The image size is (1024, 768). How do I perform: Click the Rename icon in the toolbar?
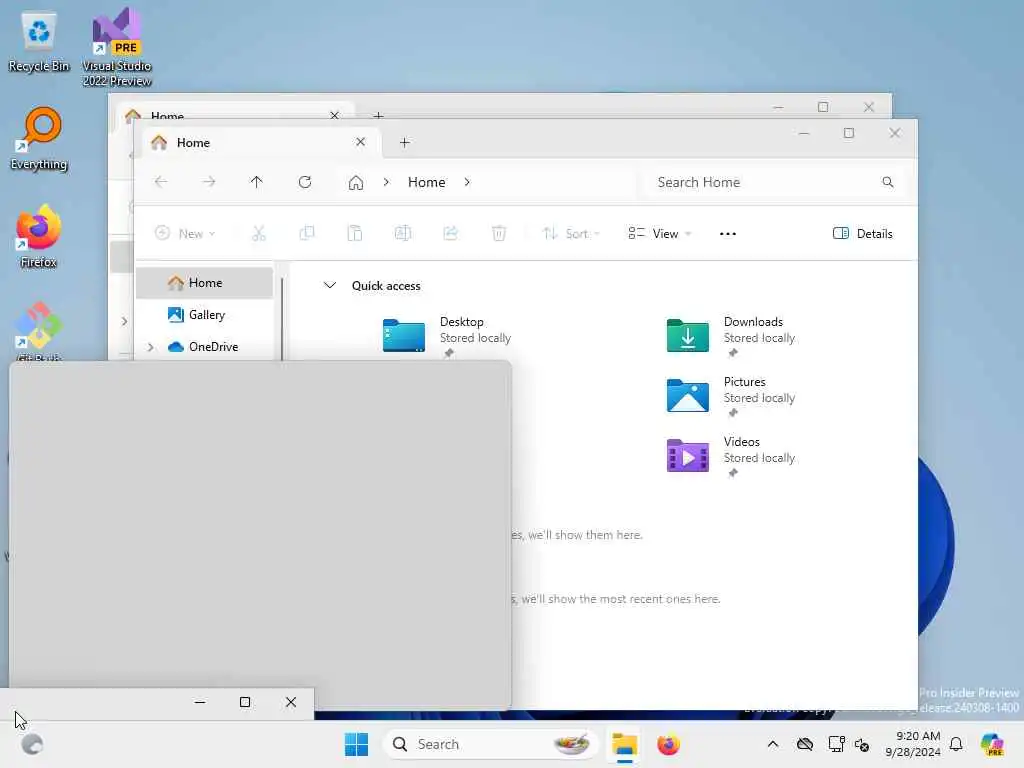403,233
